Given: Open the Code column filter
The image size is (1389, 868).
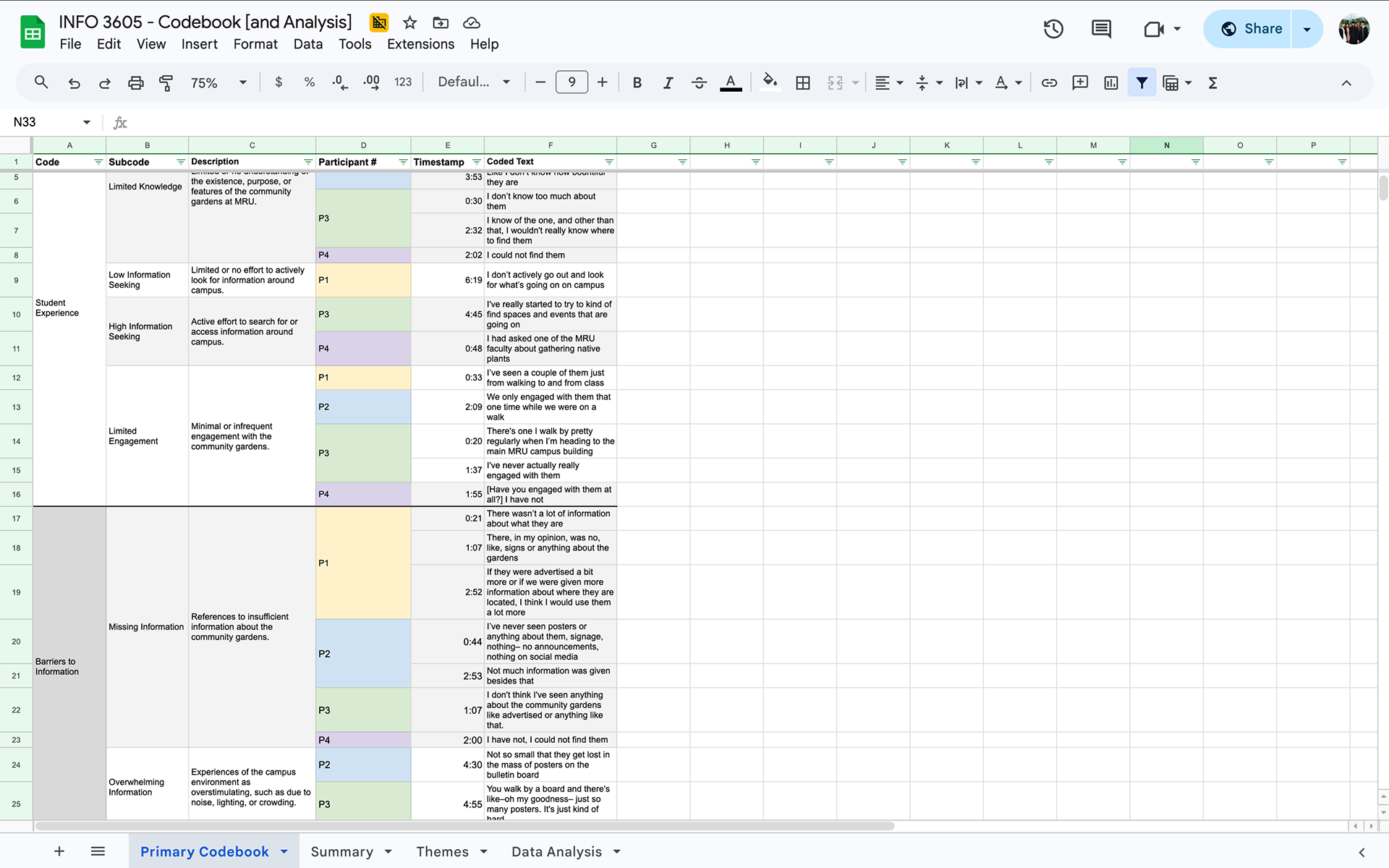Looking at the screenshot, I should [x=98, y=162].
